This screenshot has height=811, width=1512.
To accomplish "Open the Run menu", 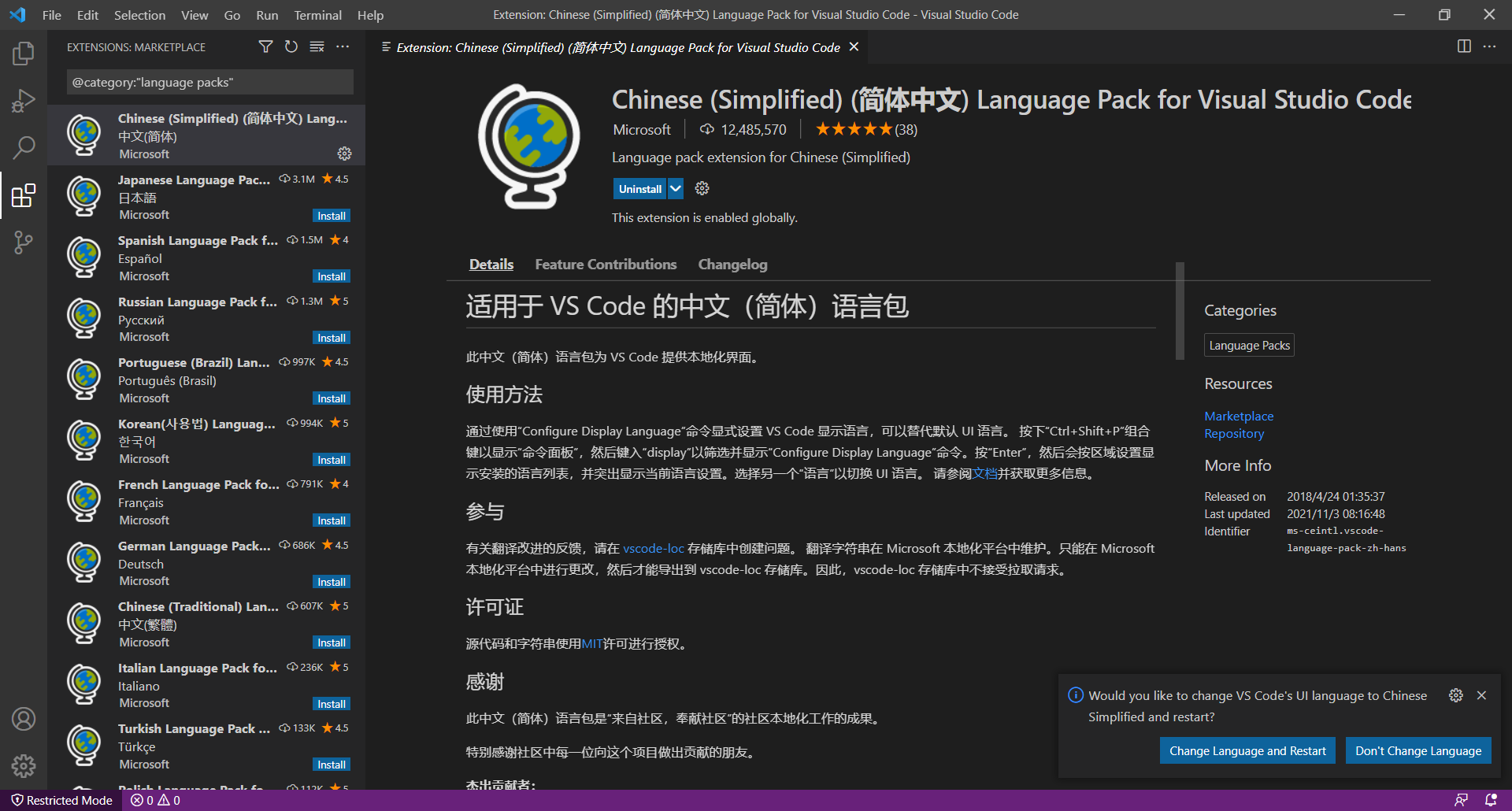I will [x=267, y=15].
